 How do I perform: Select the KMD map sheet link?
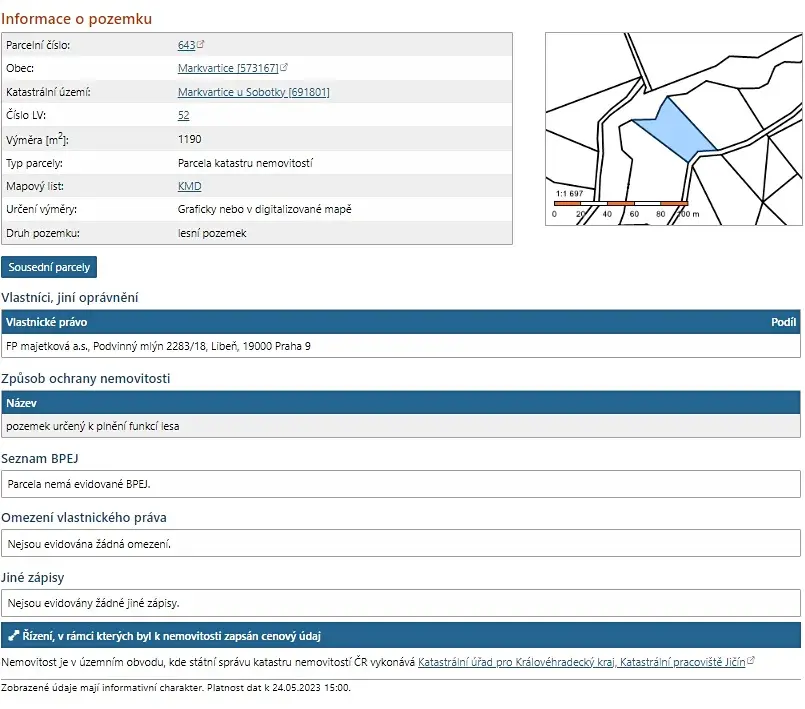(x=189, y=186)
